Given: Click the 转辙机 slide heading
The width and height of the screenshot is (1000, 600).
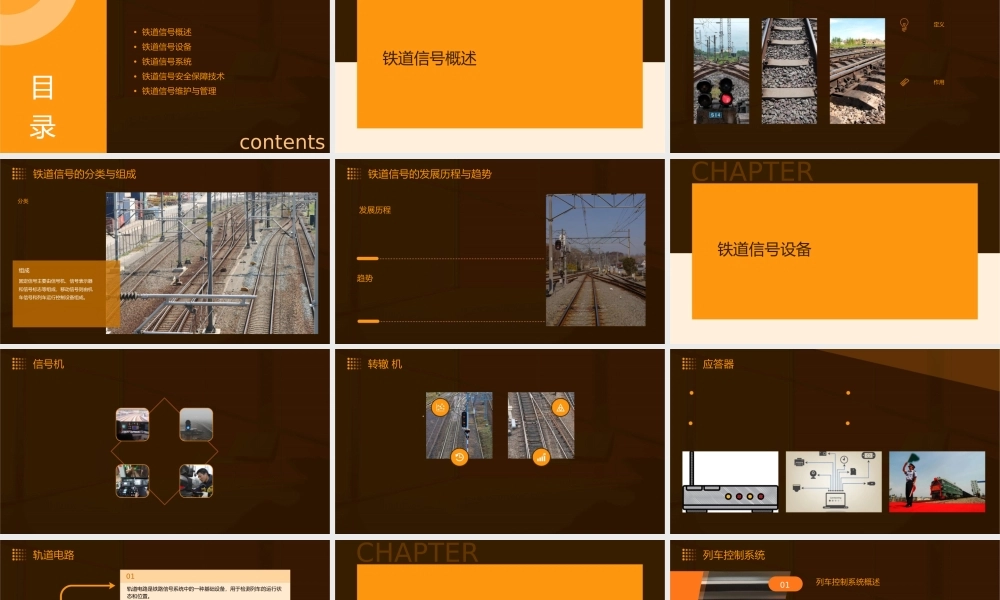Looking at the screenshot, I should point(385,364).
